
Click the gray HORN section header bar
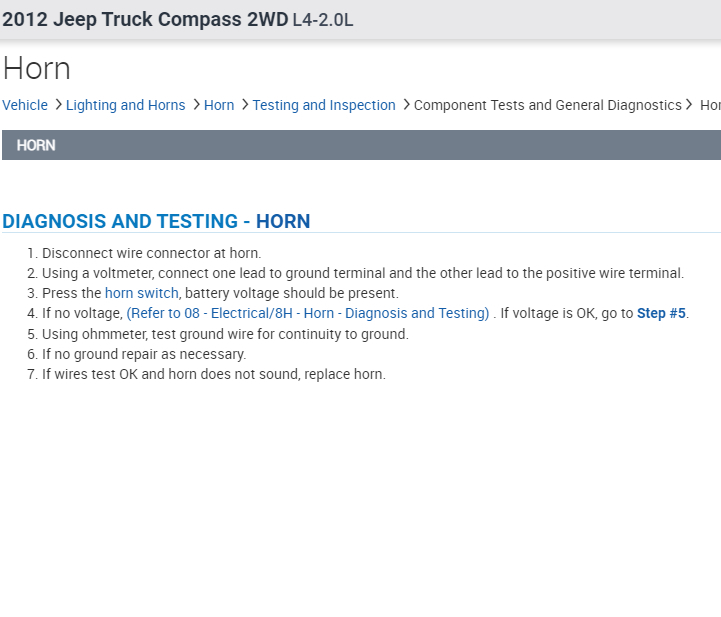(361, 145)
